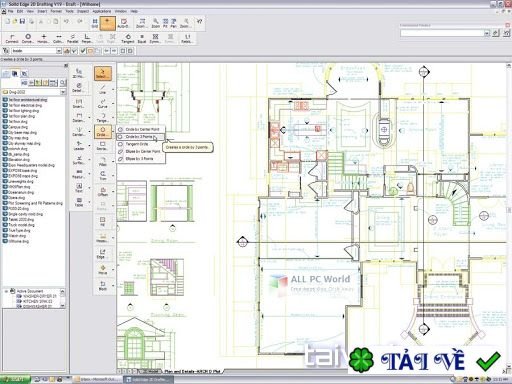The height and width of the screenshot is (384, 512).
Task: Choose Ellipse by Center Point
Action: point(140,151)
